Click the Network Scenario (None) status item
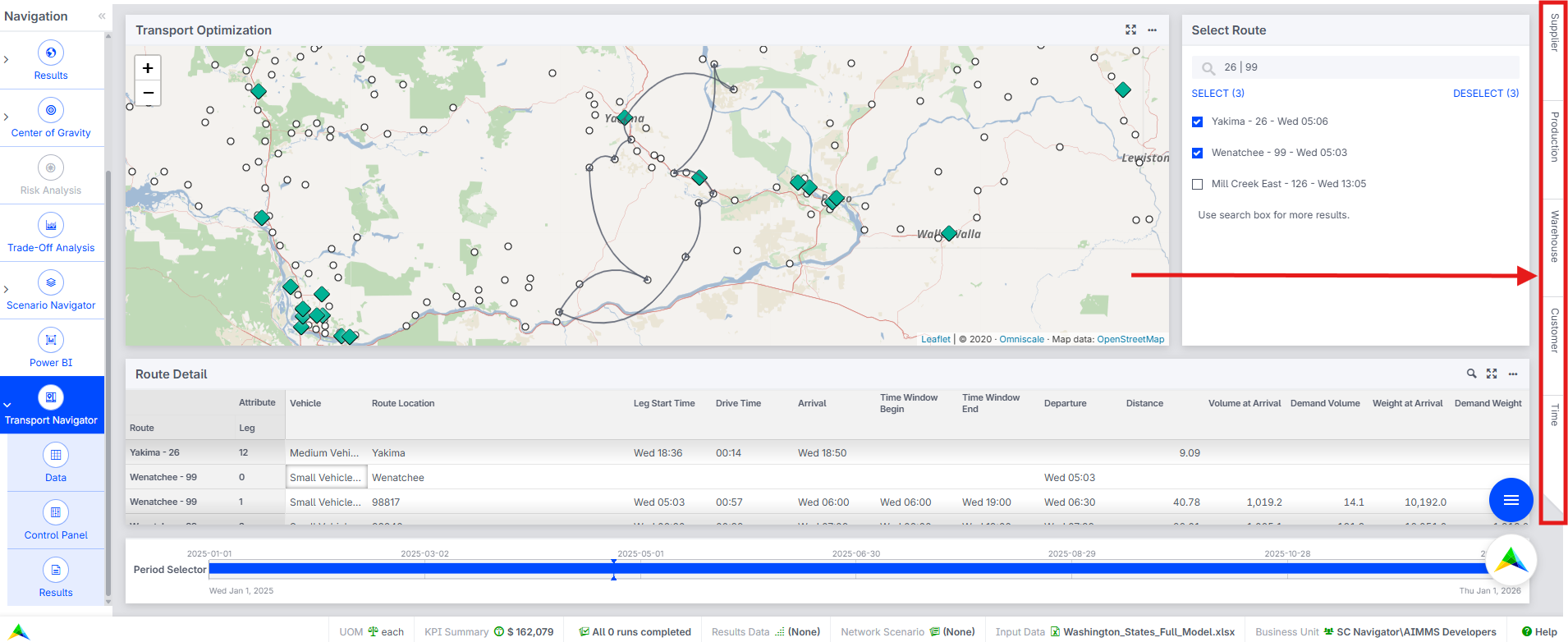This screenshot has height=642, width=1568. pyautogui.click(x=908, y=631)
